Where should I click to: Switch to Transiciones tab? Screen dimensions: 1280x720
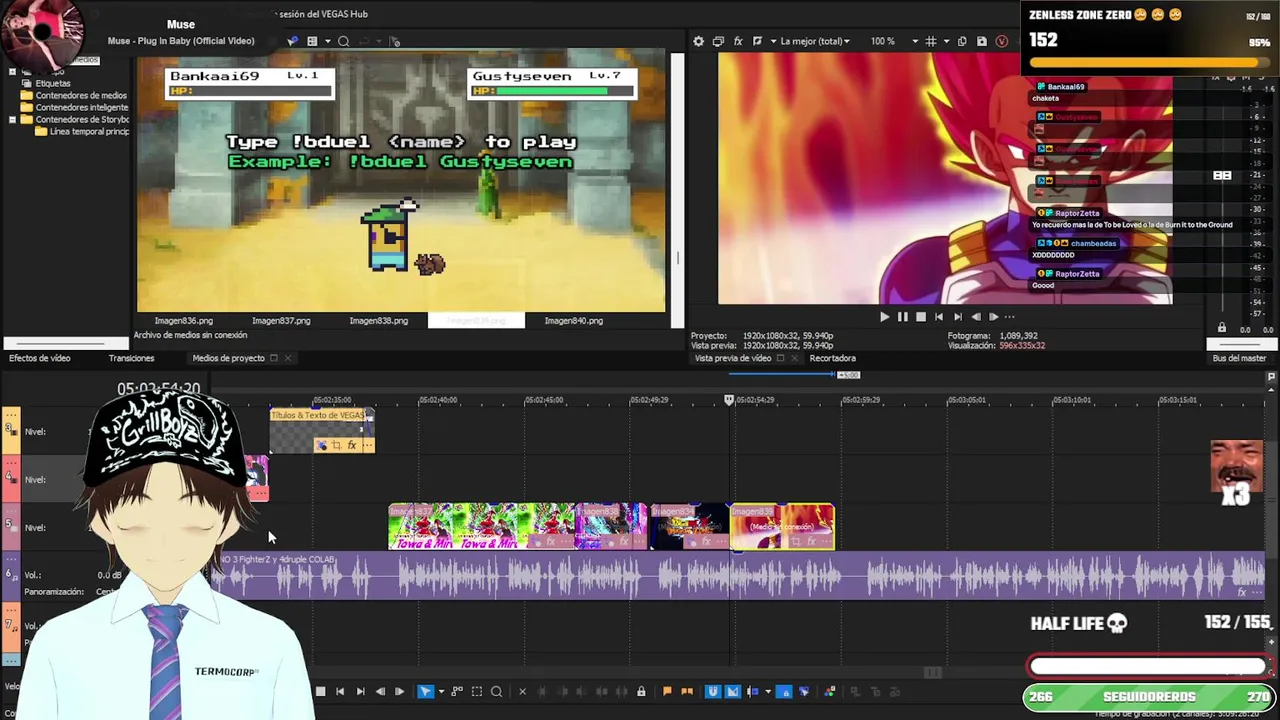click(x=131, y=358)
